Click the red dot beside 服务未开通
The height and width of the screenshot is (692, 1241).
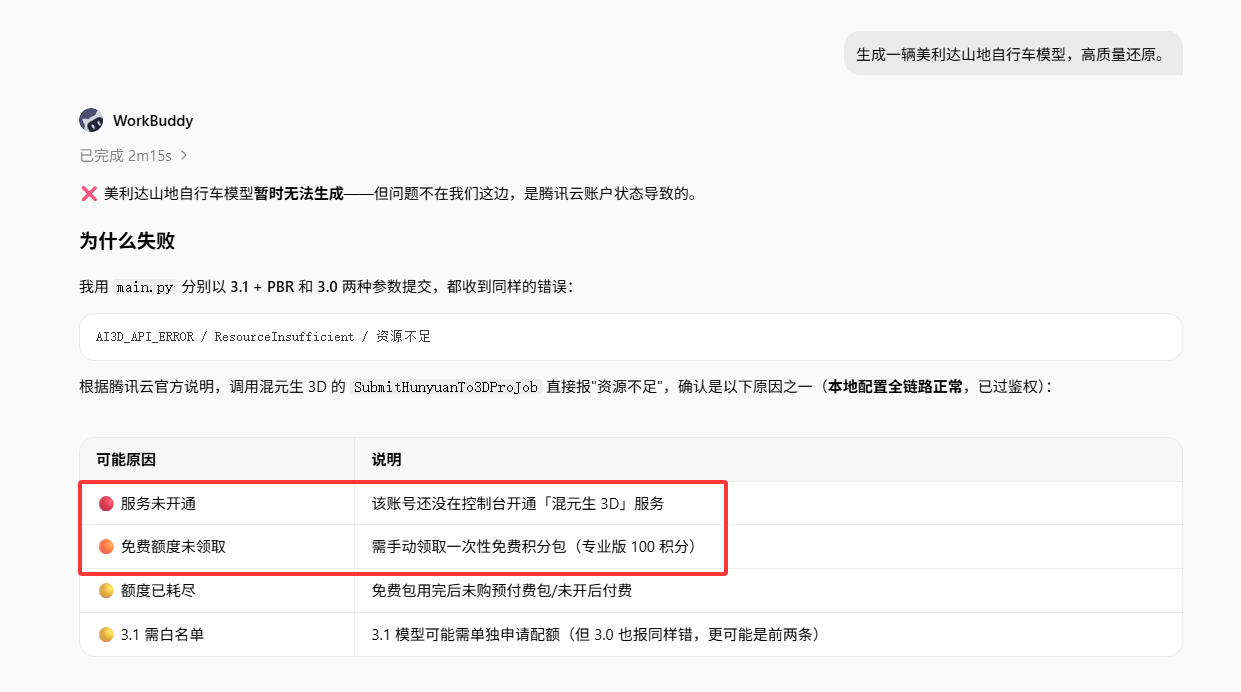pyautogui.click(x=106, y=503)
